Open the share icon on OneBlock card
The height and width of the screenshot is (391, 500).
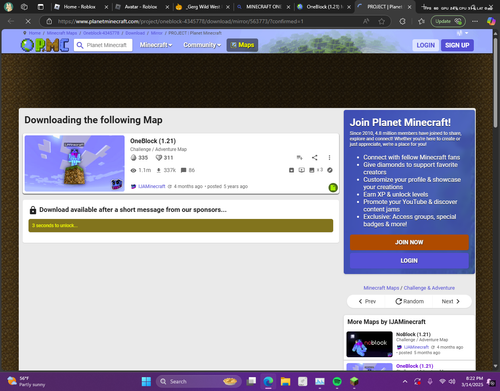[315, 157]
